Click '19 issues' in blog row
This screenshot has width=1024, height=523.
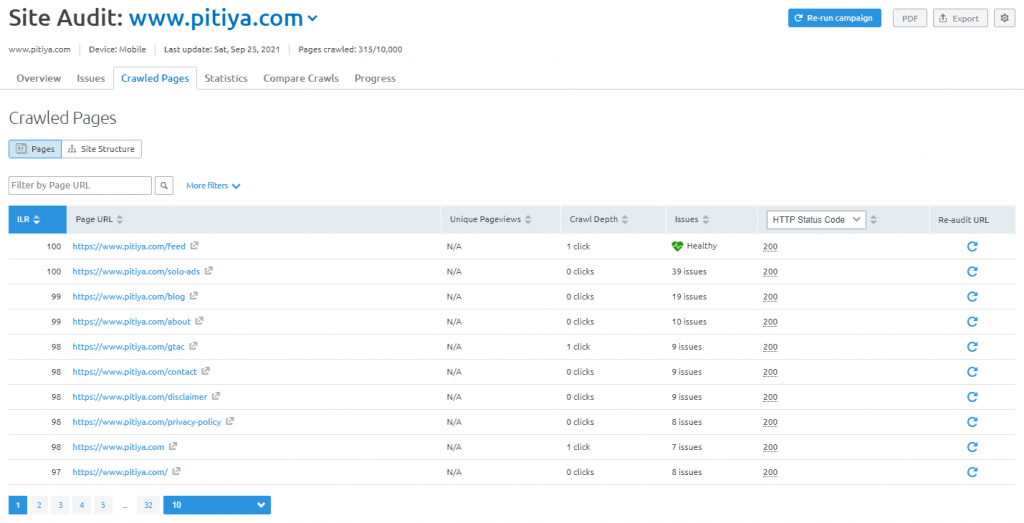pos(689,296)
